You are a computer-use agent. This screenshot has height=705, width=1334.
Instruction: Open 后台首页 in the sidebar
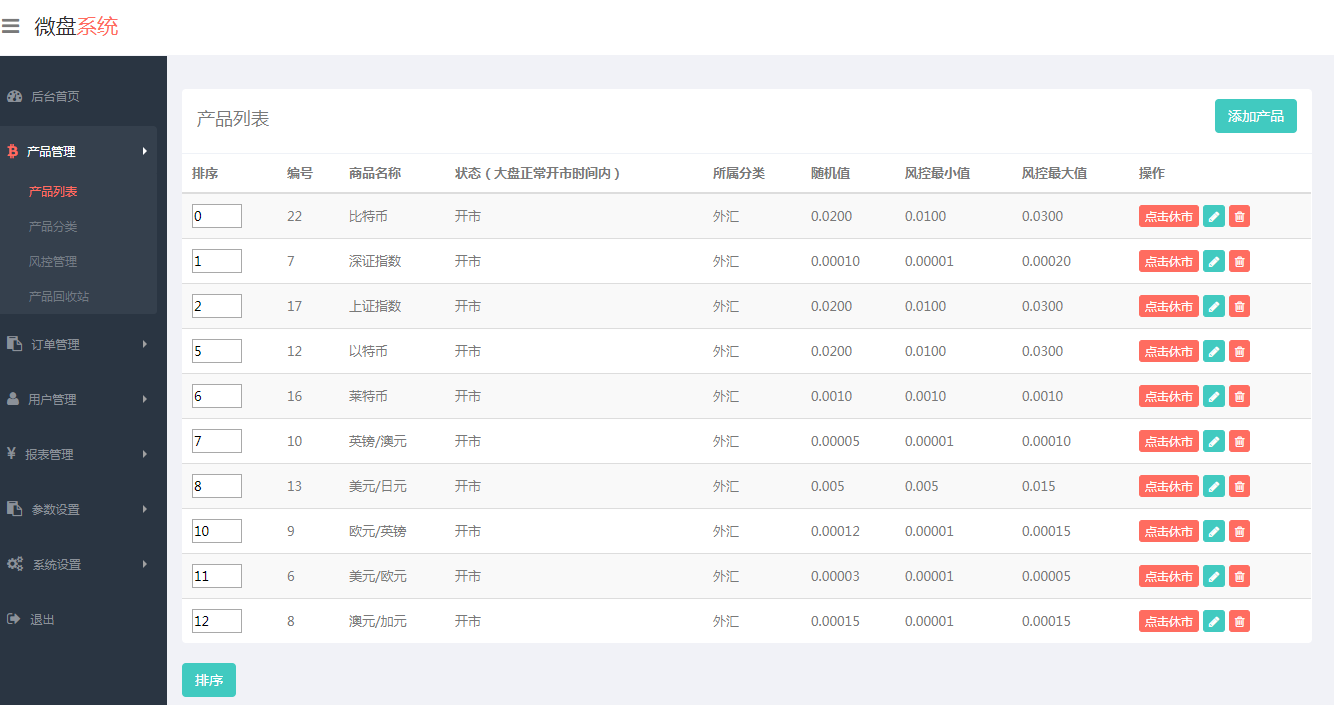[55, 97]
